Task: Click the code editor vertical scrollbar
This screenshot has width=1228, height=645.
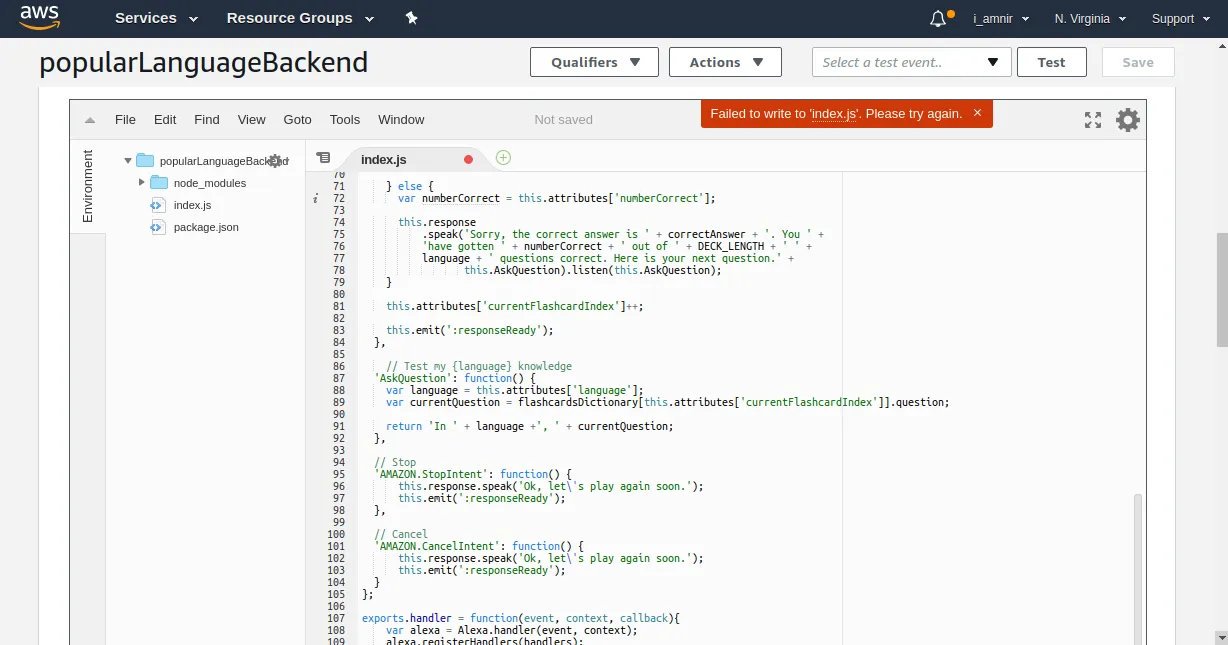Action: 1138,570
